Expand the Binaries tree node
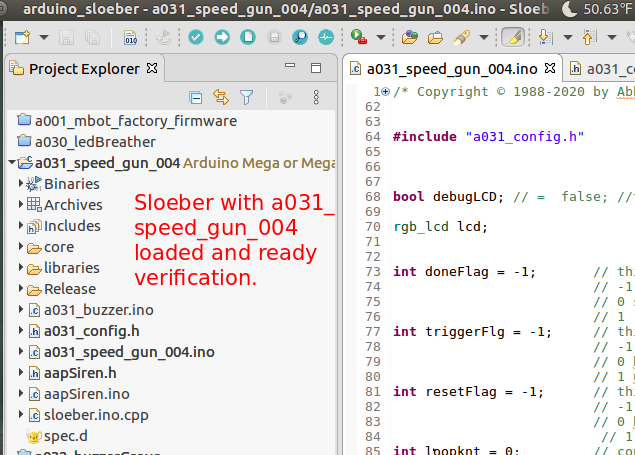635x455 pixels. [x=21, y=184]
